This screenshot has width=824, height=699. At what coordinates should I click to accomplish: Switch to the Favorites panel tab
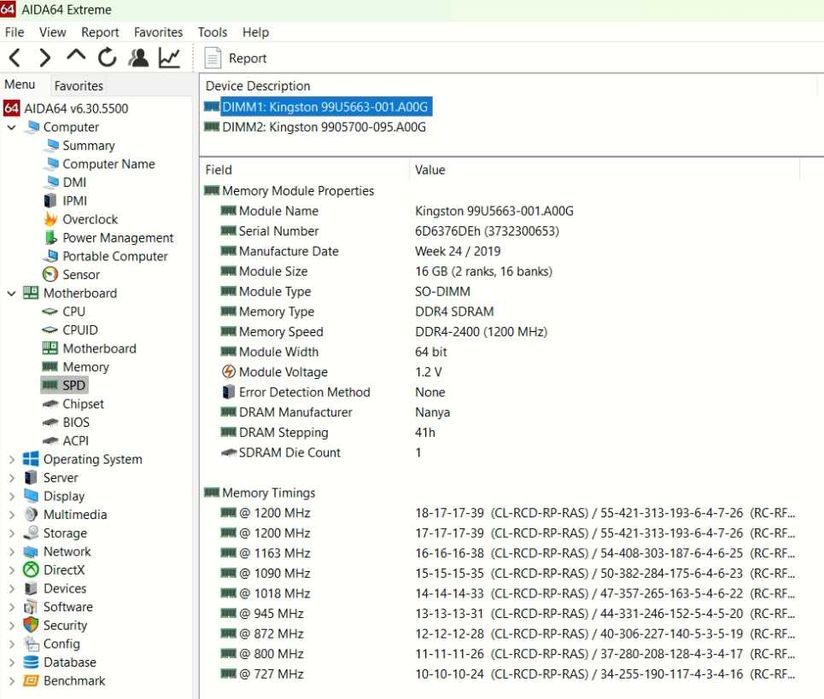[79, 86]
